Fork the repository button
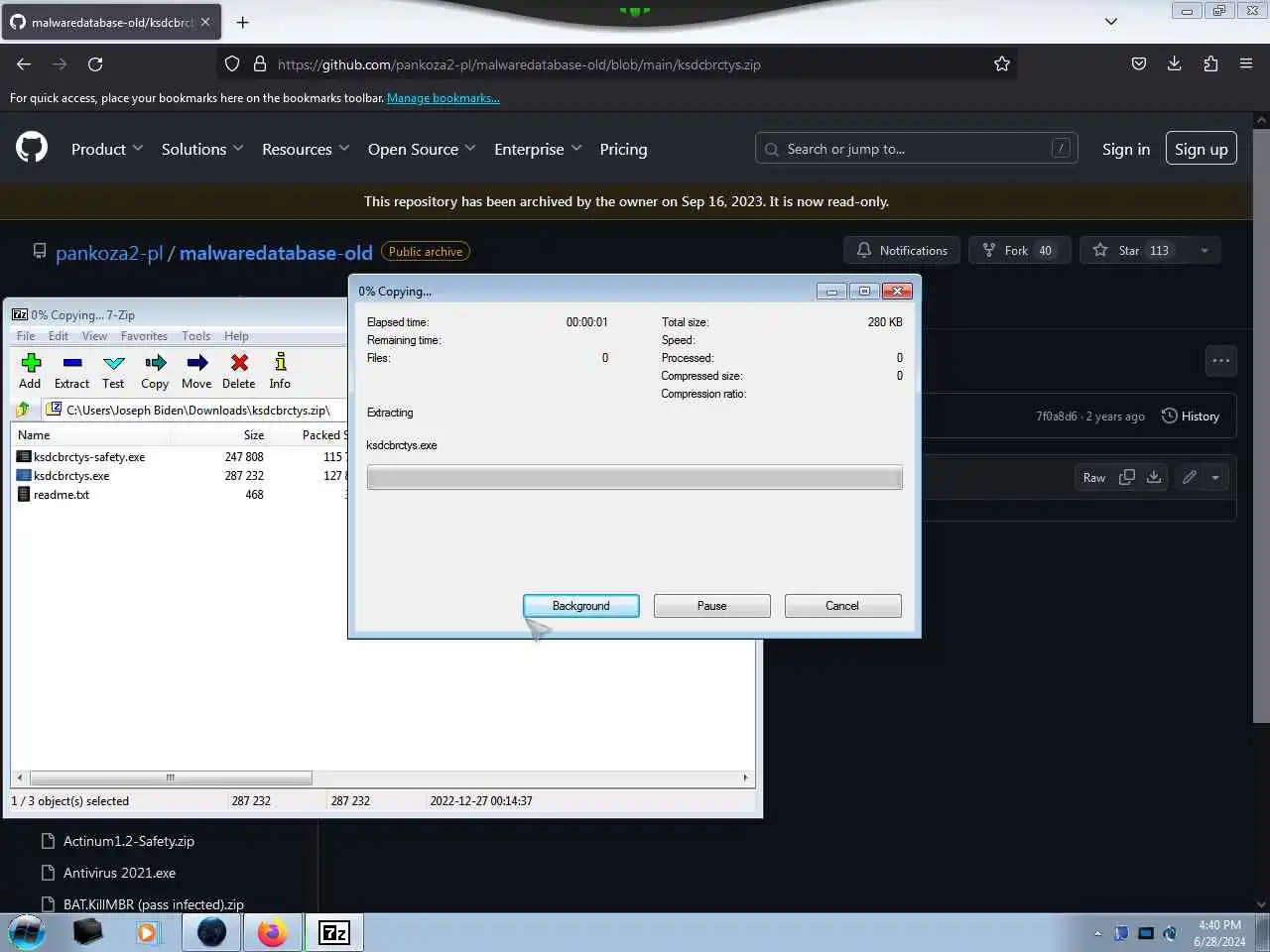 pyautogui.click(x=1020, y=251)
